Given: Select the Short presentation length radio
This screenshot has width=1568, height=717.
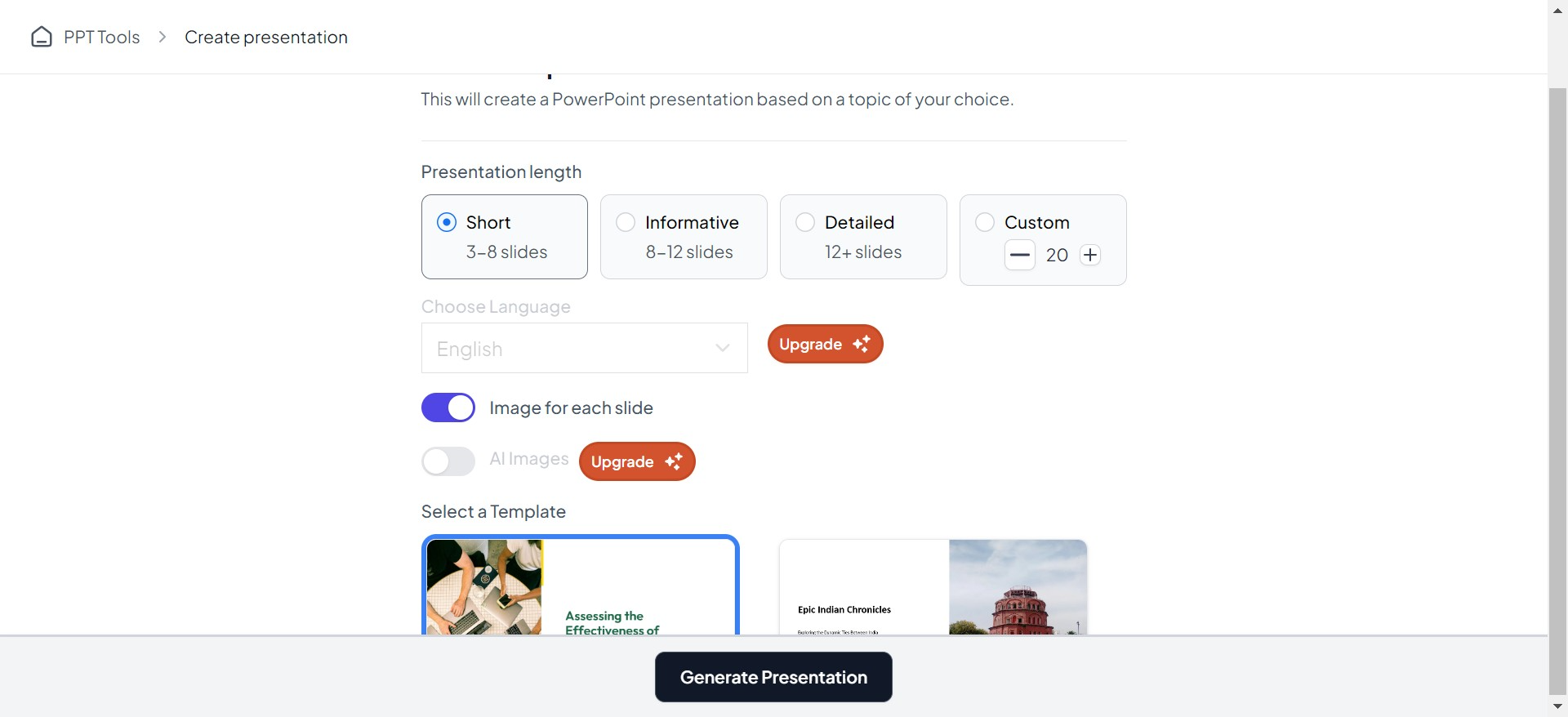Looking at the screenshot, I should coord(447,222).
